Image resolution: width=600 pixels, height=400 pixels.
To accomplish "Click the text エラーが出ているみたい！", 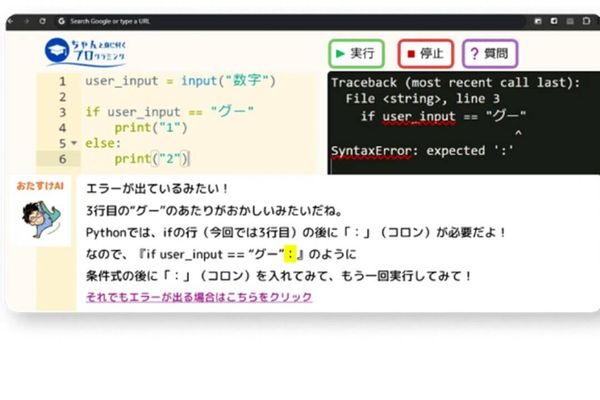I will pos(157,188).
